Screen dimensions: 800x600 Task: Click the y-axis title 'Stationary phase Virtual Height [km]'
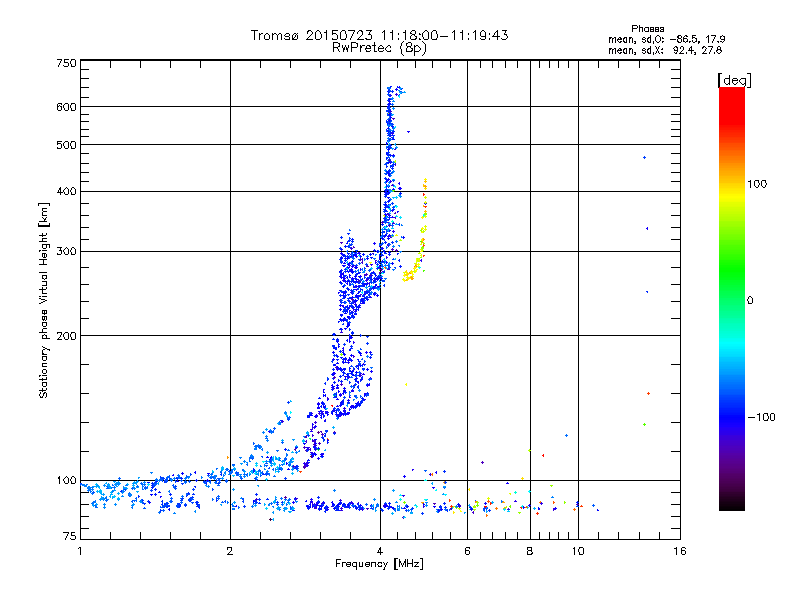(x=44, y=301)
